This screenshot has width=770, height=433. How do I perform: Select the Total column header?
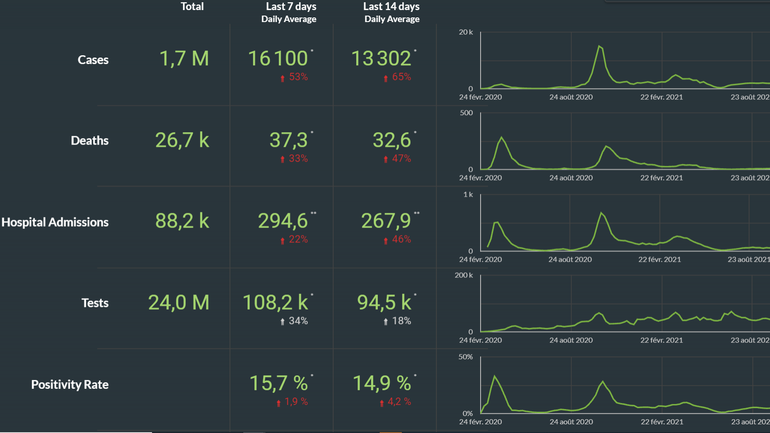192,7
